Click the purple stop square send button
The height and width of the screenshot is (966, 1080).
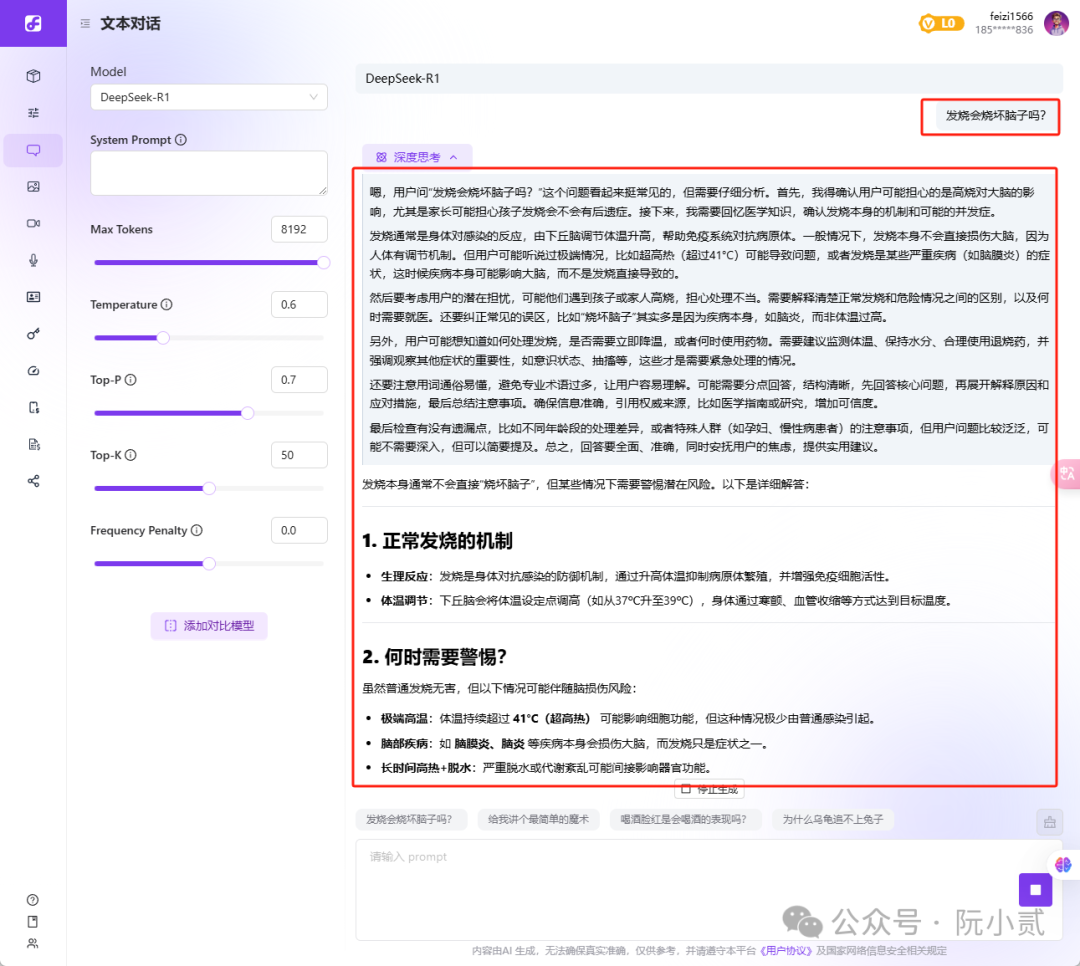[1035, 890]
